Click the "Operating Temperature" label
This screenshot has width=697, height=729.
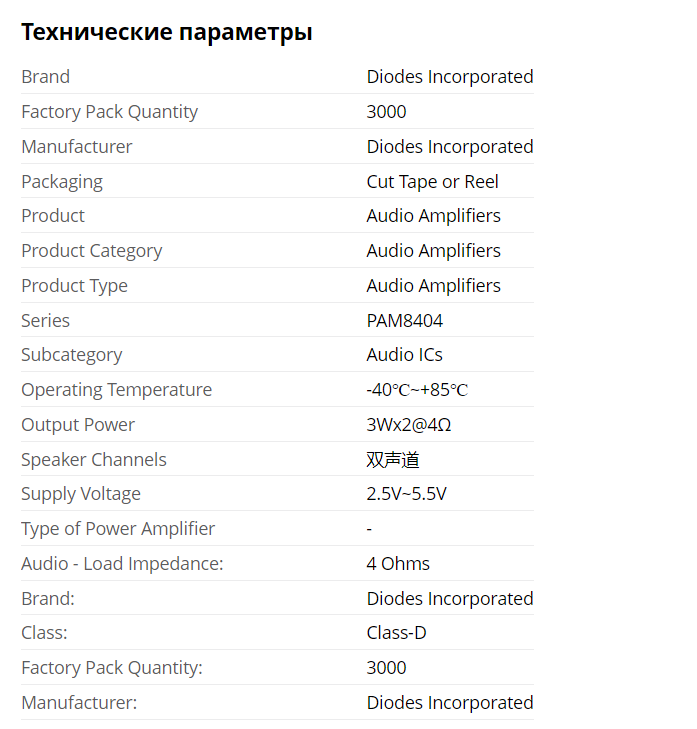[x=116, y=390]
